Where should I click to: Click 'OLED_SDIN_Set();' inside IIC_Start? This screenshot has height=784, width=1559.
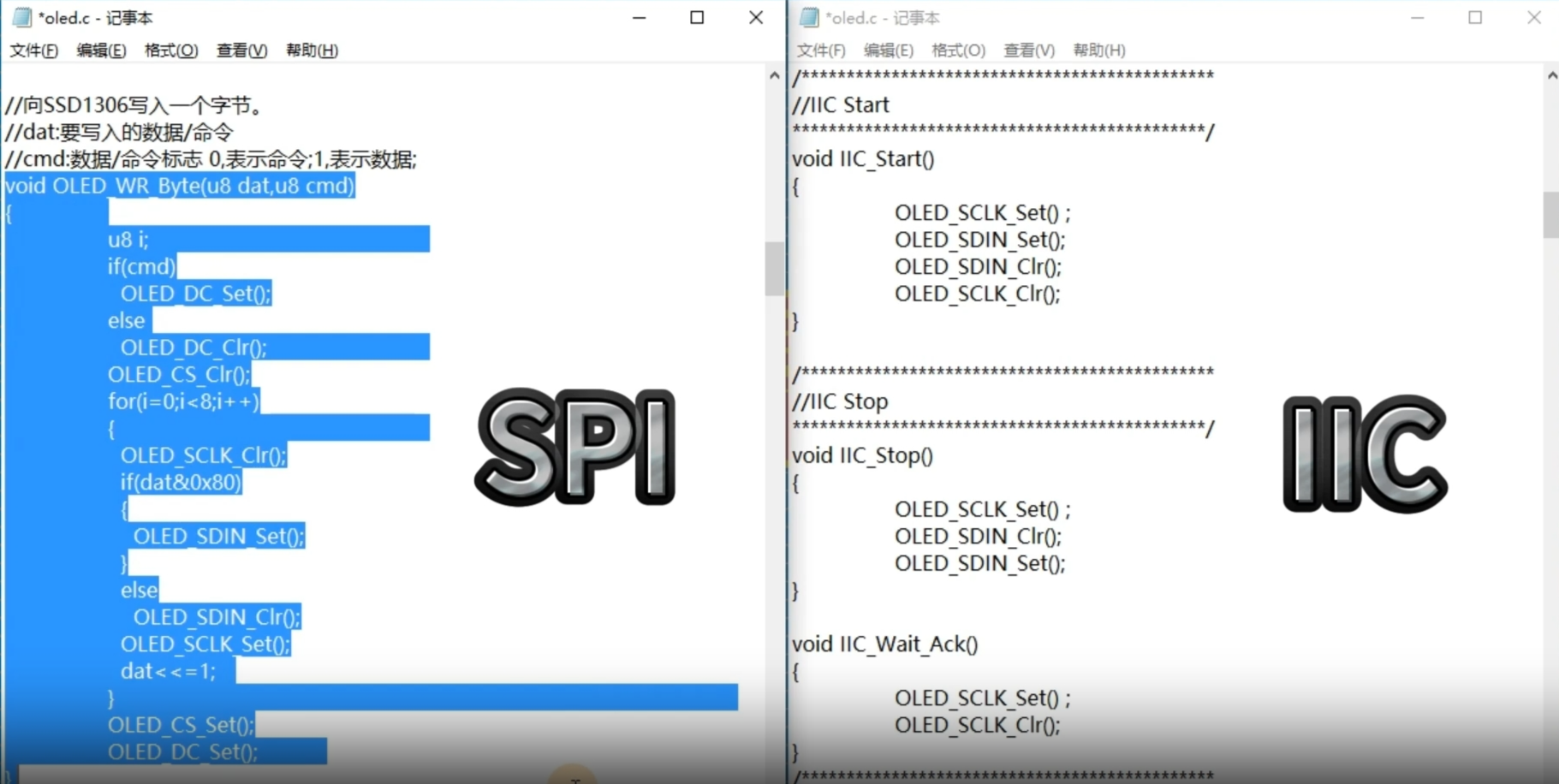point(980,240)
